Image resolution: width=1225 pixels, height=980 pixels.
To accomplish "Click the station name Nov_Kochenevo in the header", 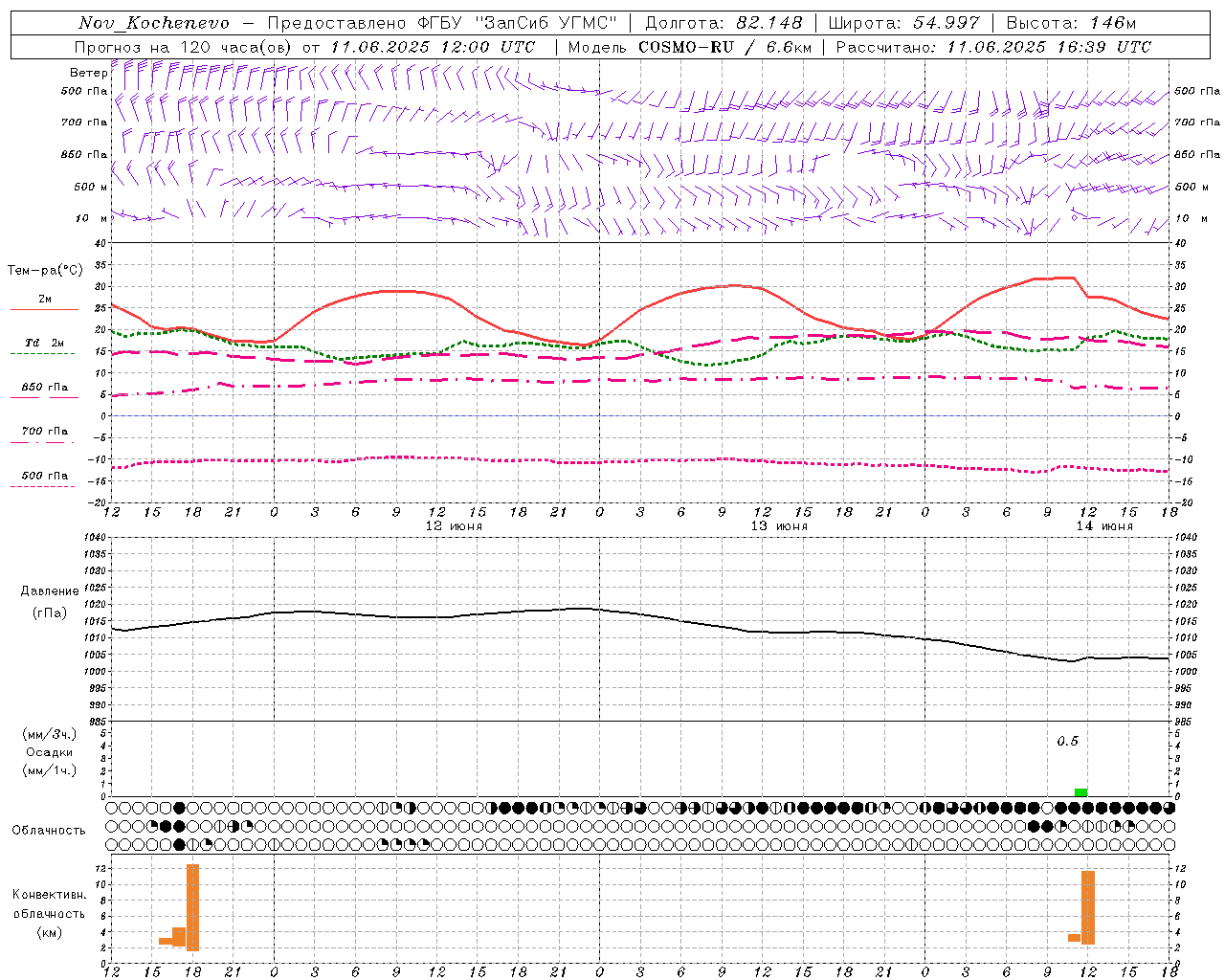I will 154,23.
